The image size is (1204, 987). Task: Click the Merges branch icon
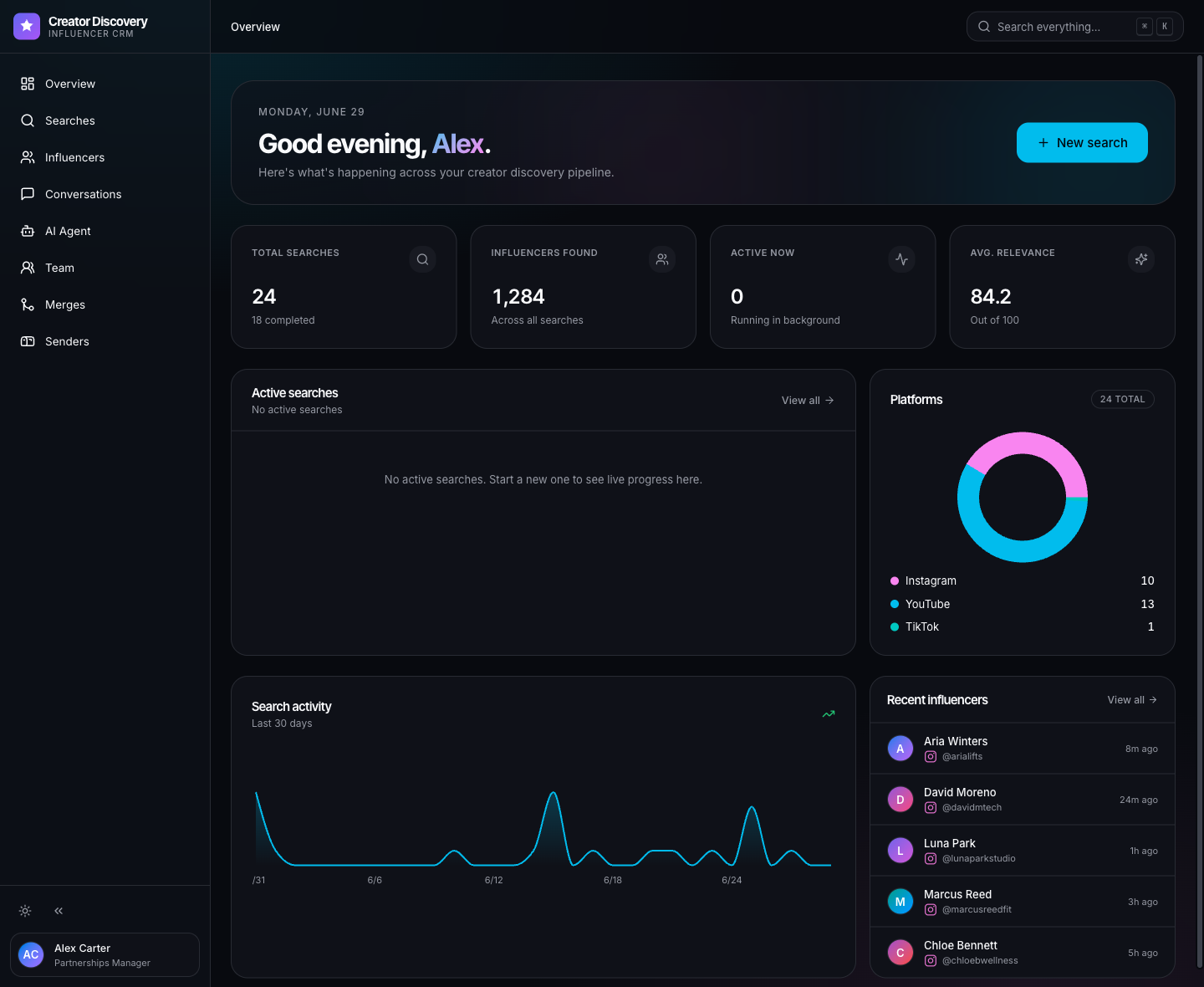tap(28, 304)
